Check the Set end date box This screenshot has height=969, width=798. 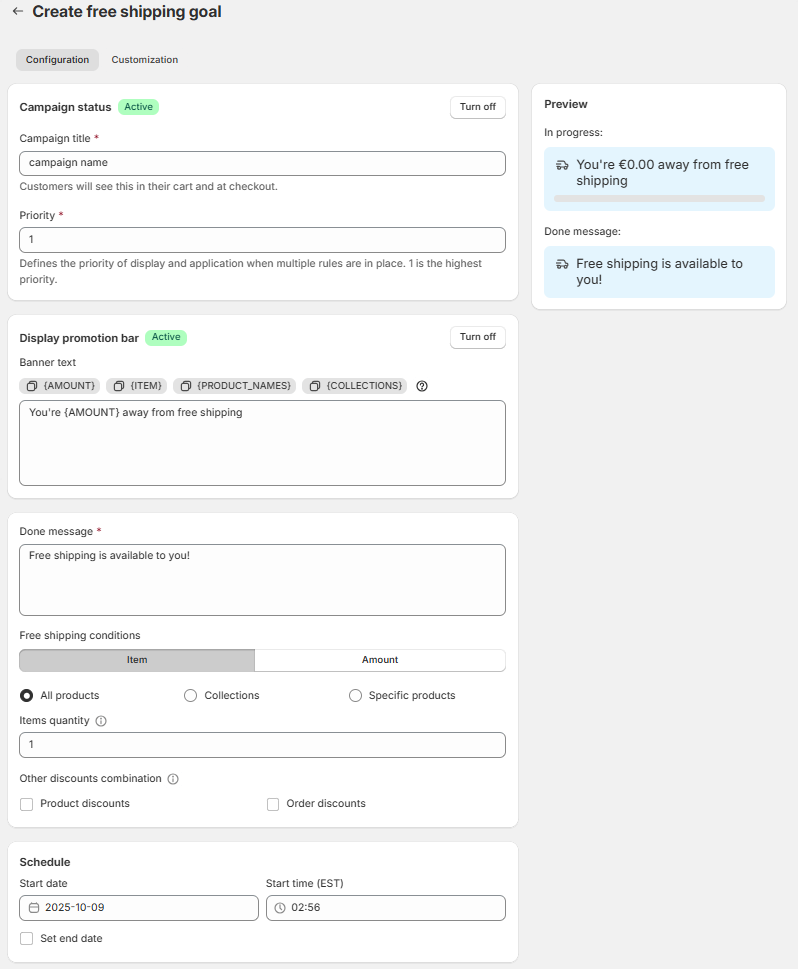[27, 939]
